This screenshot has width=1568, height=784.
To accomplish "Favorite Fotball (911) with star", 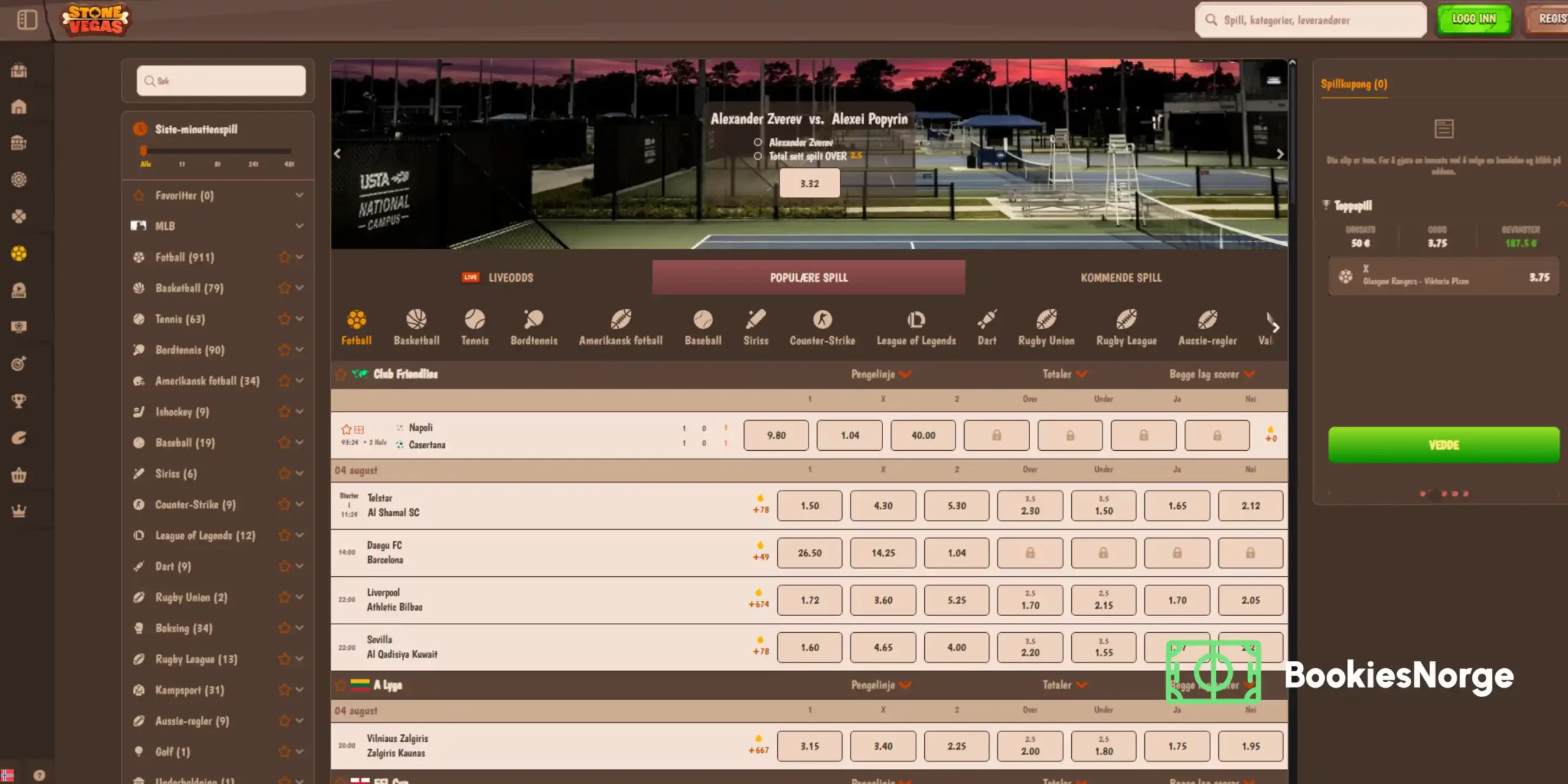I will tap(284, 257).
